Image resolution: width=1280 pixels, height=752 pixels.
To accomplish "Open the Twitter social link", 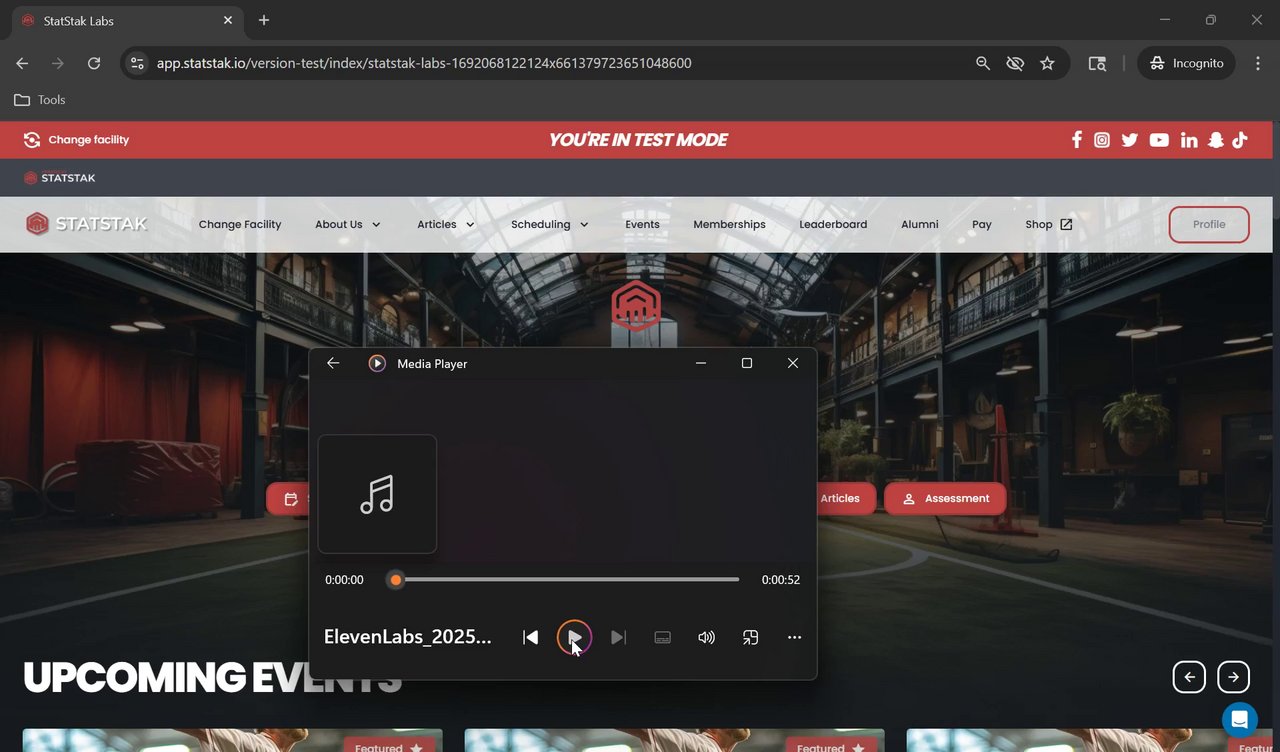I will tap(1129, 140).
